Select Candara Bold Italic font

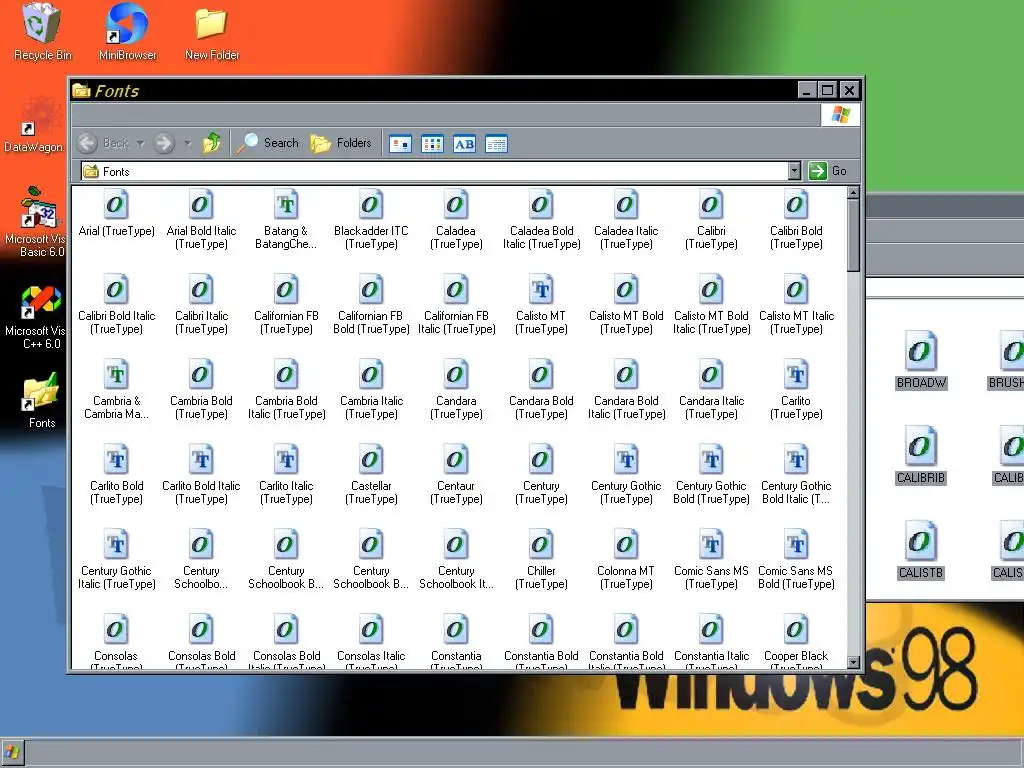click(626, 389)
